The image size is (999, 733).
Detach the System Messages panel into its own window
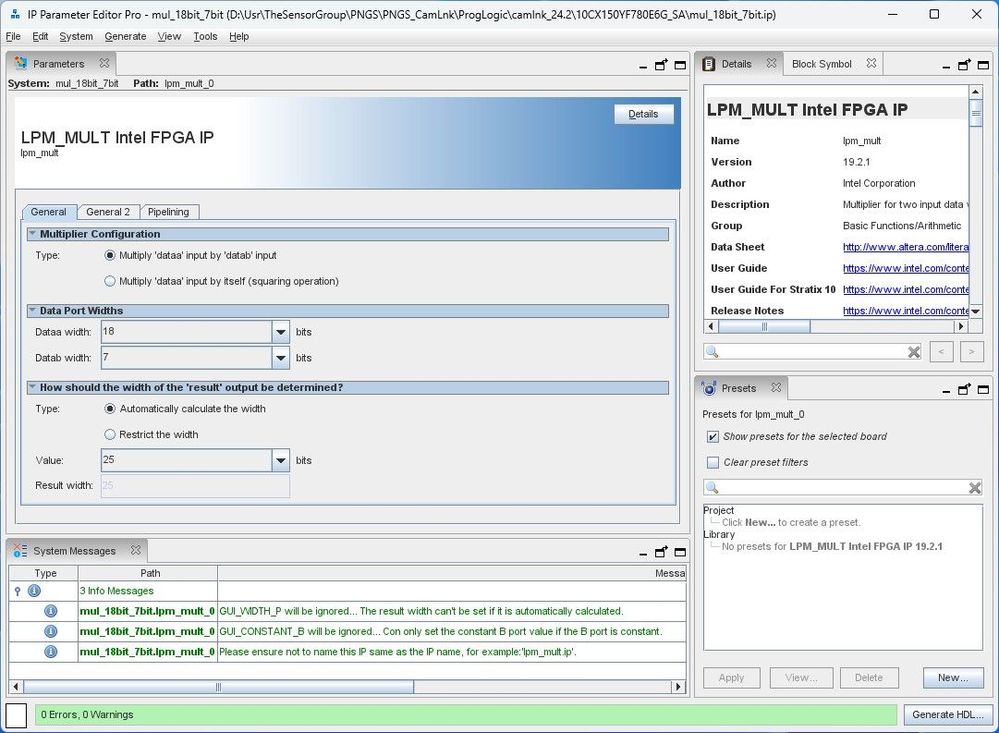tap(661, 551)
